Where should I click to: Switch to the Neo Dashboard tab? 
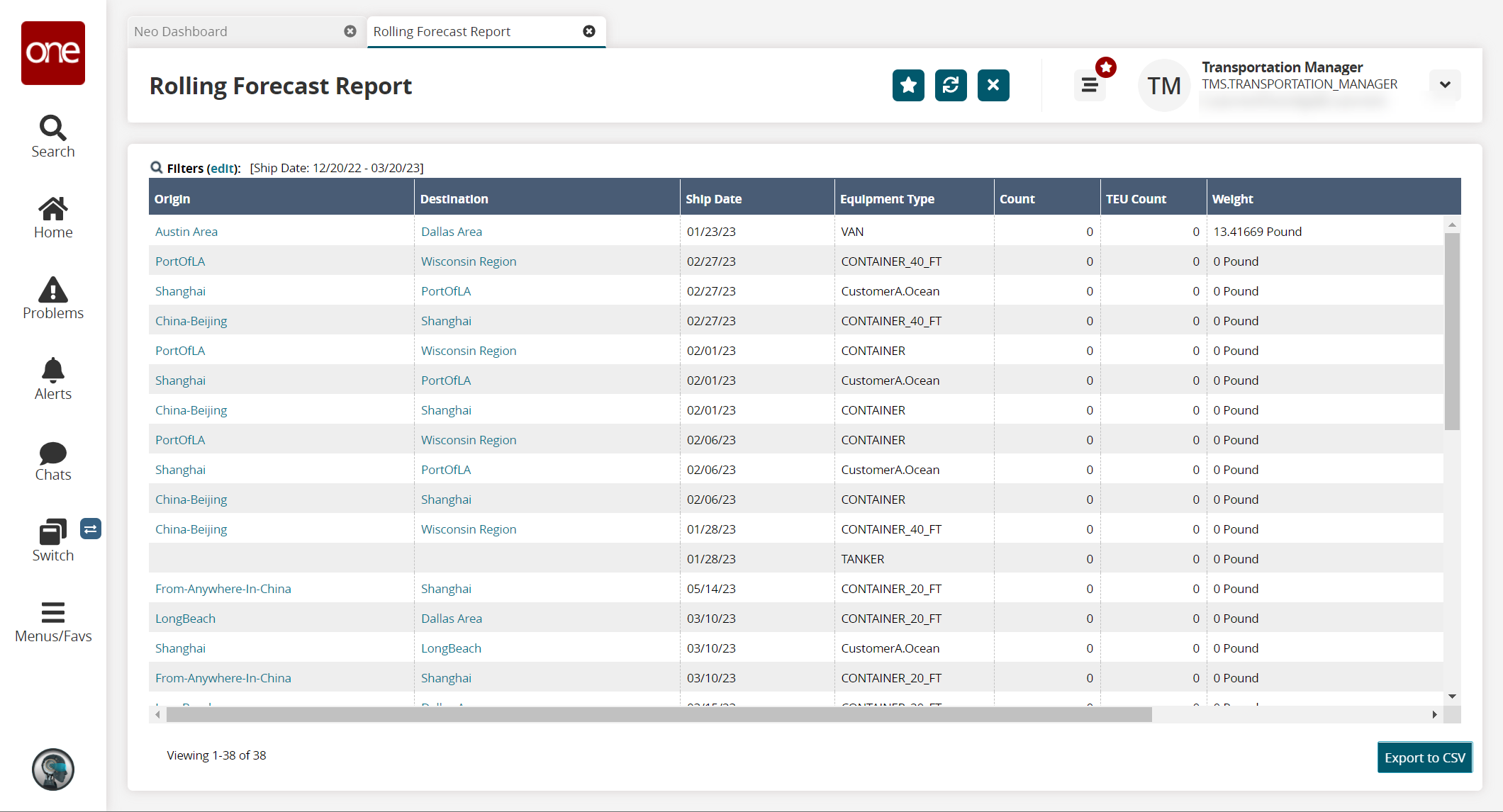point(181,31)
